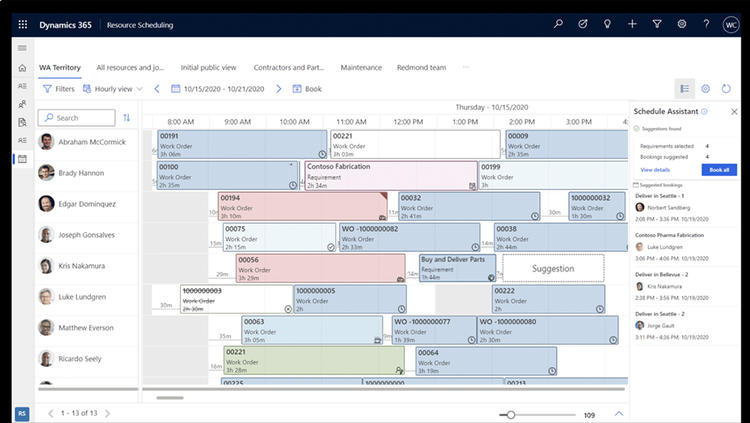
Task: Open the lightbulb assistant icon
Action: pos(607,23)
